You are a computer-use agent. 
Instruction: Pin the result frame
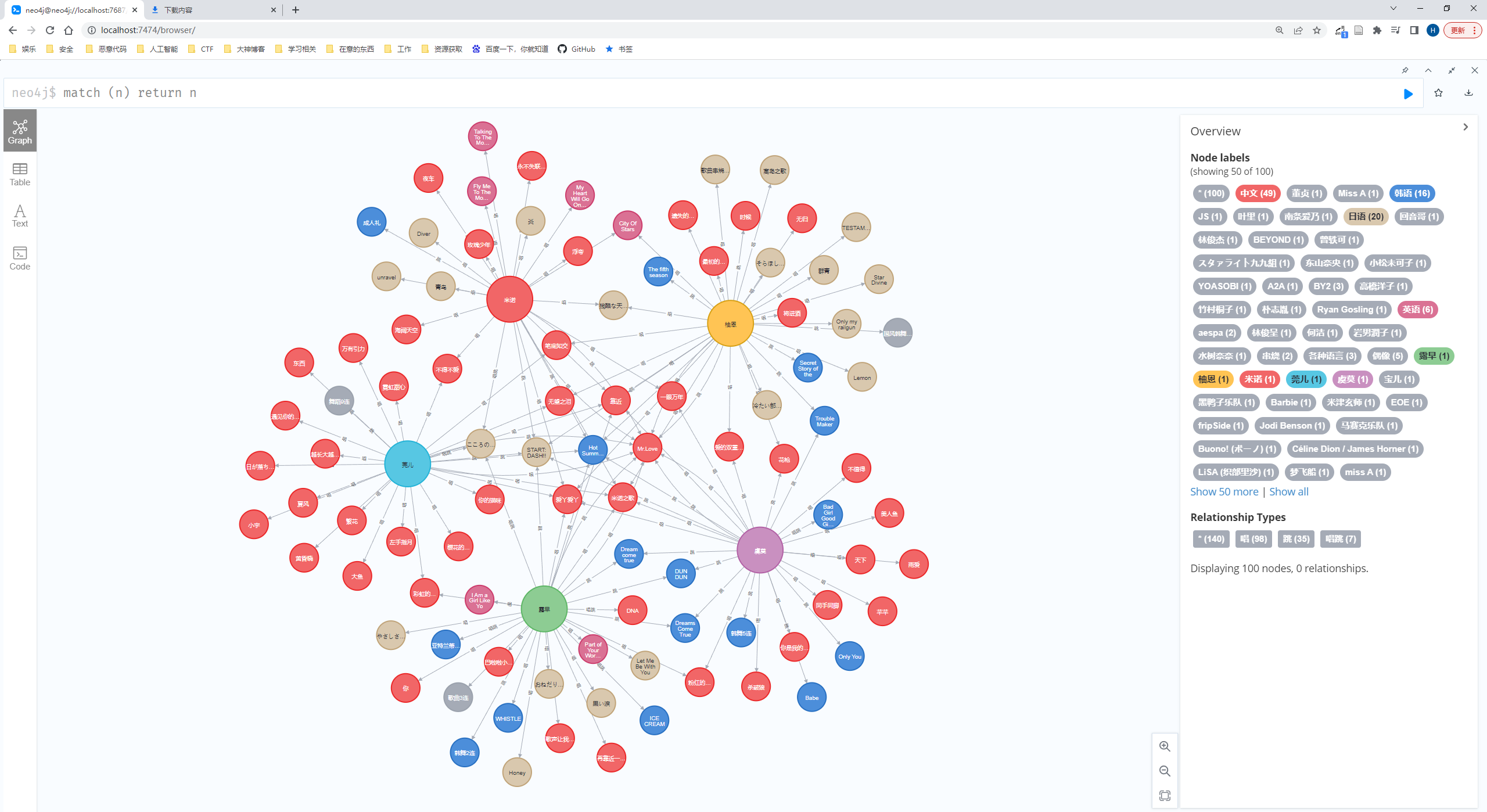1405,70
